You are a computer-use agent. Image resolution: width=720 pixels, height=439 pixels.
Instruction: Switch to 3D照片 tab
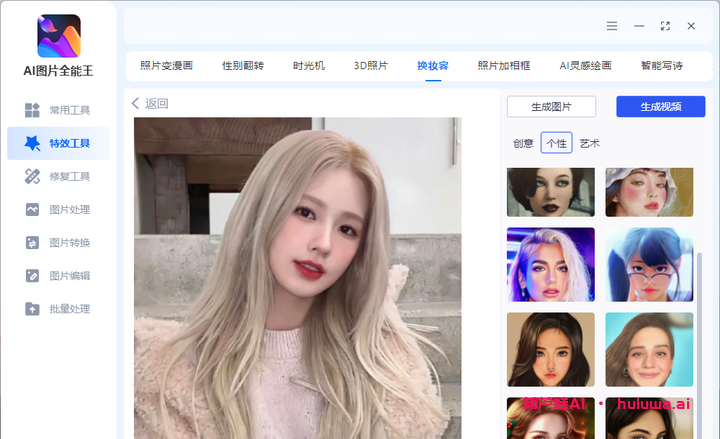(371, 66)
